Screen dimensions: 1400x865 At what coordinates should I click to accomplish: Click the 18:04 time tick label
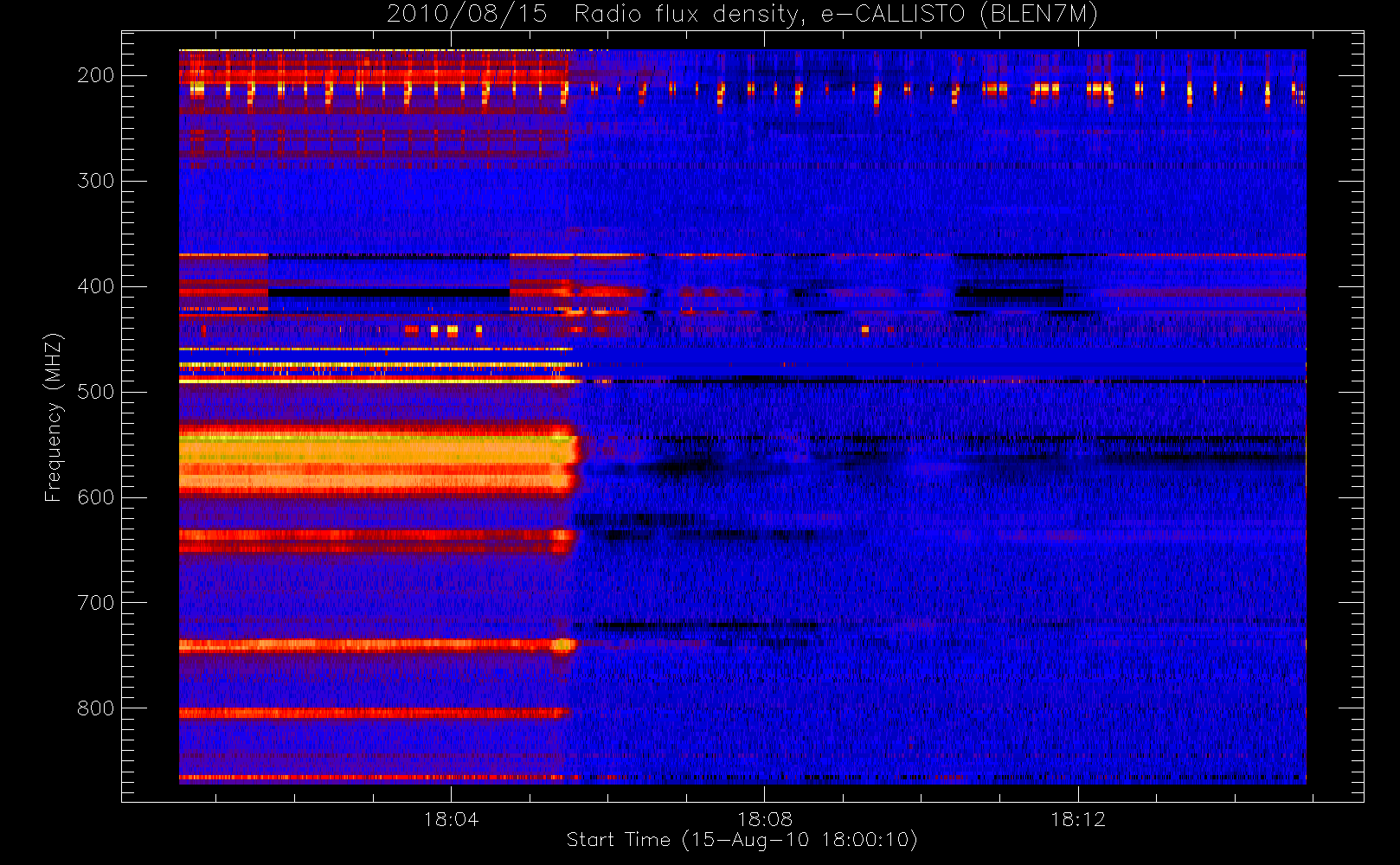(451, 819)
